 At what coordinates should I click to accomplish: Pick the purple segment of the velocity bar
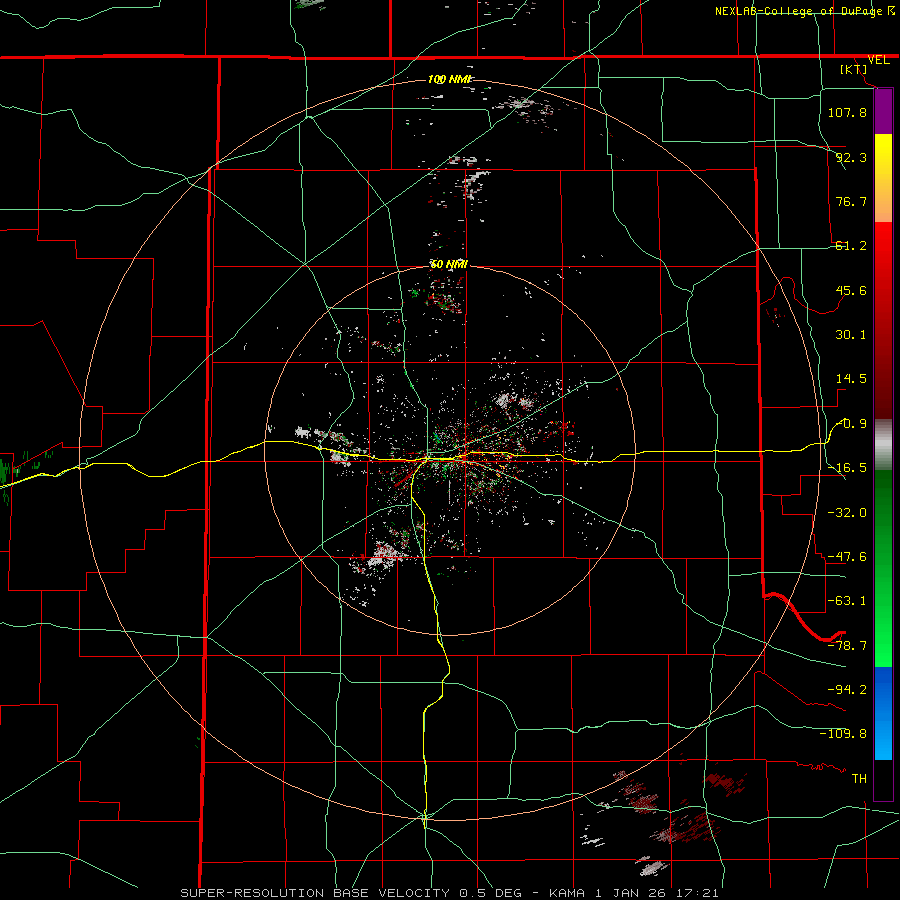(883, 111)
